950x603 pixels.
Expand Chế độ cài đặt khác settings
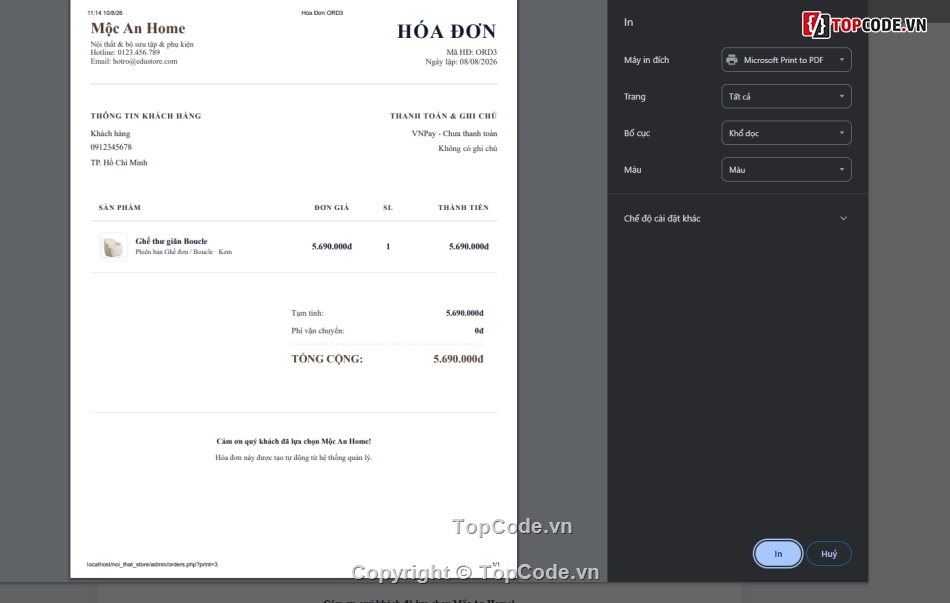coord(736,218)
